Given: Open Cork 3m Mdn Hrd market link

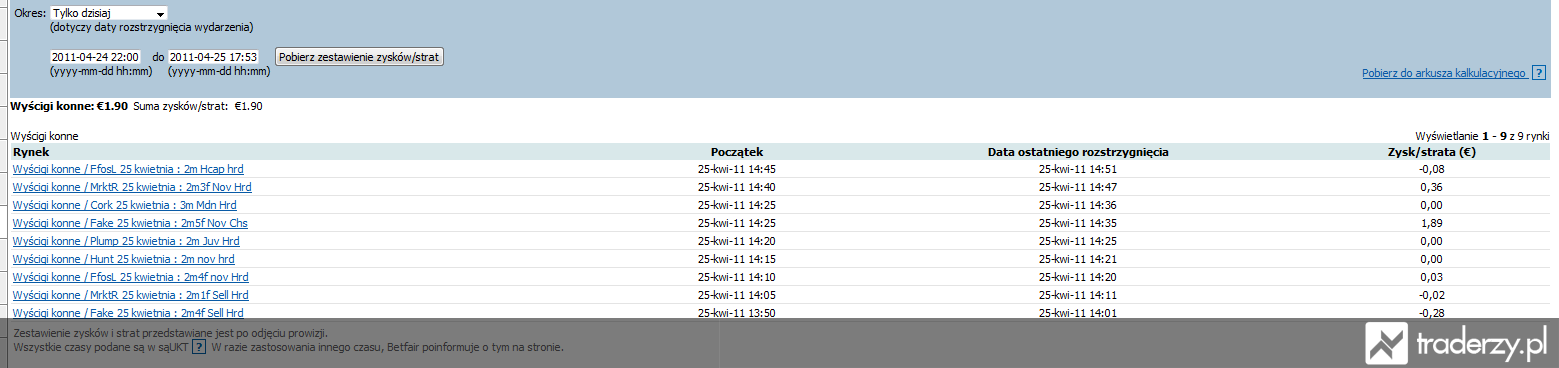Looking at the screenshot, I should (125, 205).
